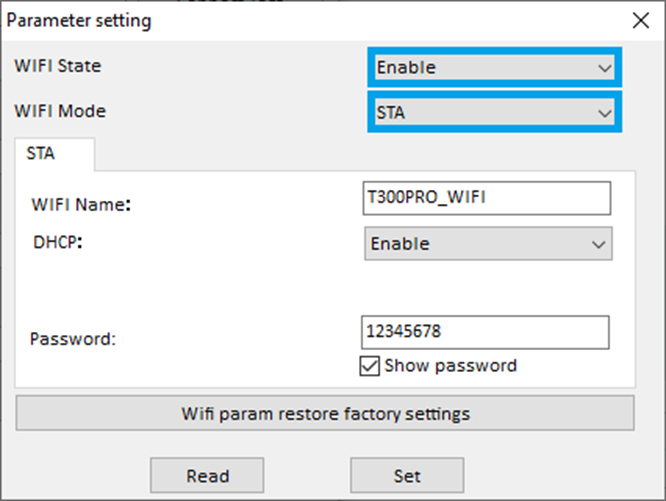Open the DHCP dropdown list

(x=488, y=244)
